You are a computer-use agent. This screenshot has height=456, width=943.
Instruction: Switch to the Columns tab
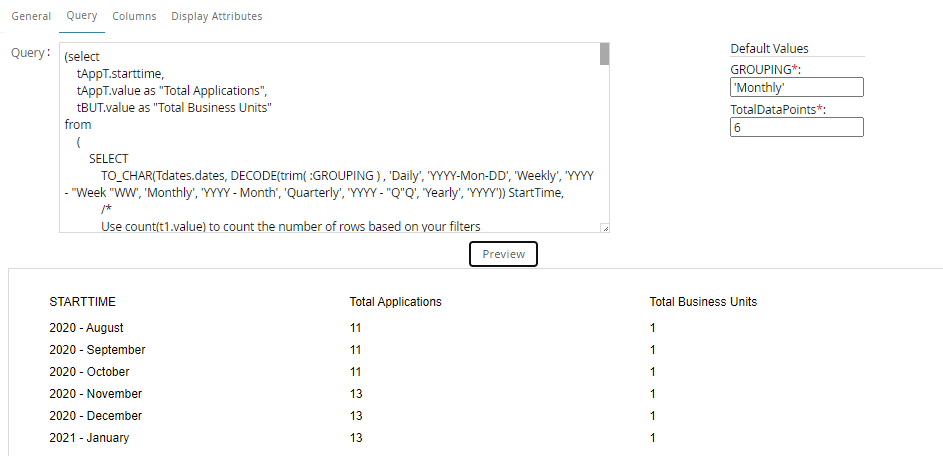click(x=134, y=16)
